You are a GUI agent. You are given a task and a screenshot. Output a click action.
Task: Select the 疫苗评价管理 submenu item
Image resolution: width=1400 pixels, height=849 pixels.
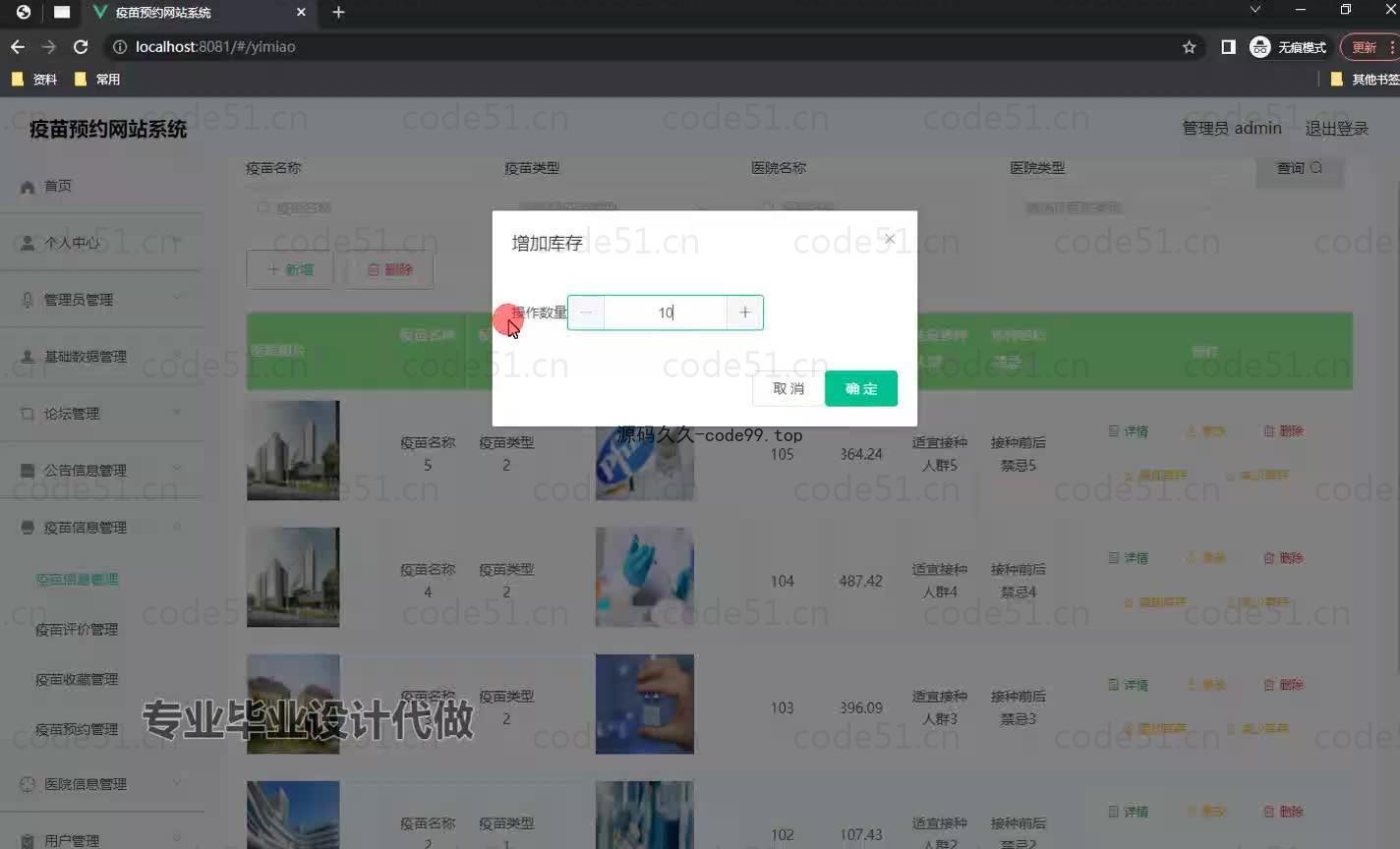click(77, 629)
